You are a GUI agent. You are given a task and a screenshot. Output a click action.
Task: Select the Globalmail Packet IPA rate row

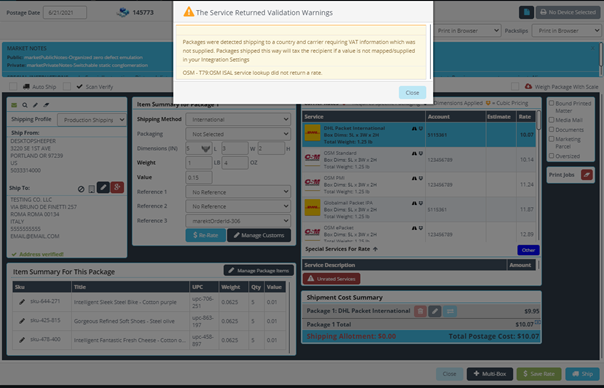click(x=419, y=209)
